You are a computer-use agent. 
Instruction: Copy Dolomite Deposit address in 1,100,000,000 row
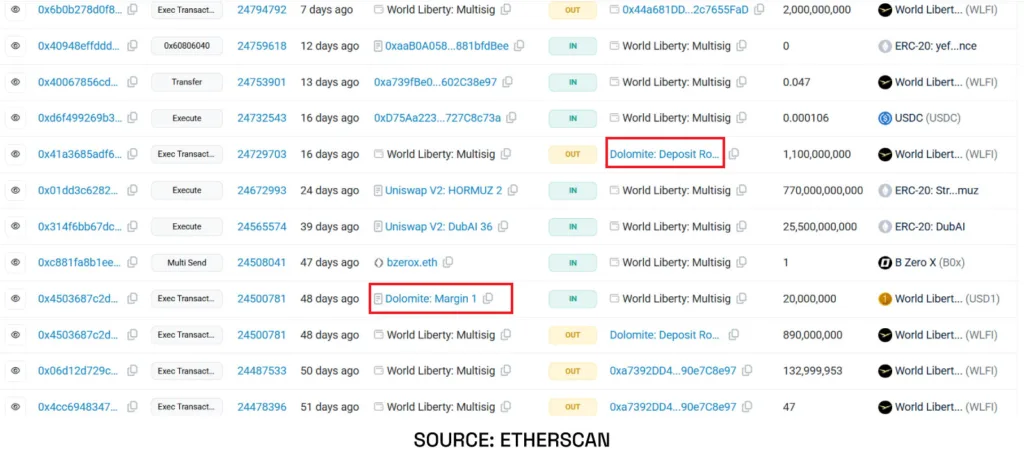tap(734, 154)
